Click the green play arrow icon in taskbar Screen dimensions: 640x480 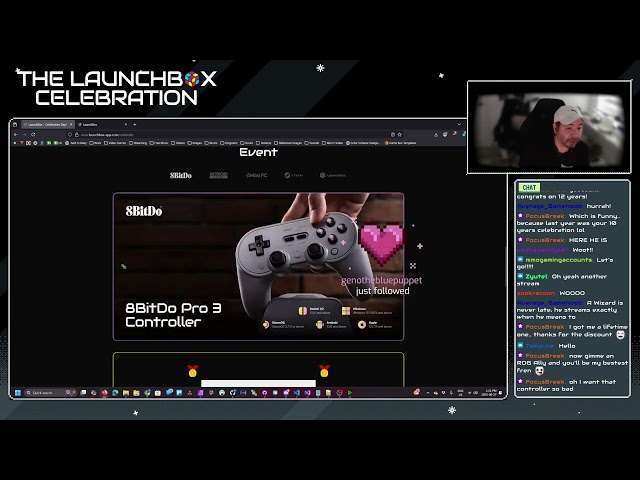350,393
